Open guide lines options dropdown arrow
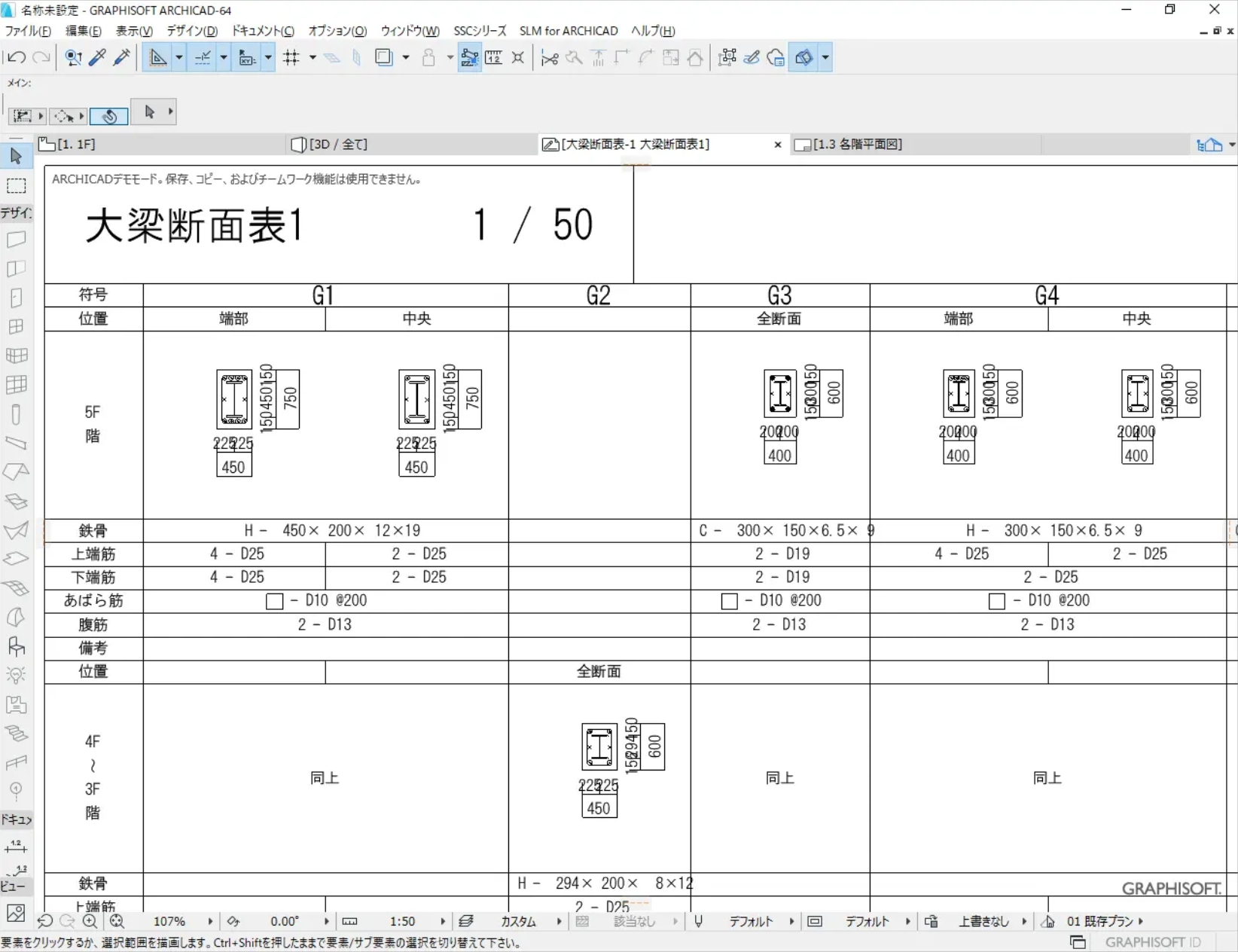The image size is (1238, 952). point(179,57)
